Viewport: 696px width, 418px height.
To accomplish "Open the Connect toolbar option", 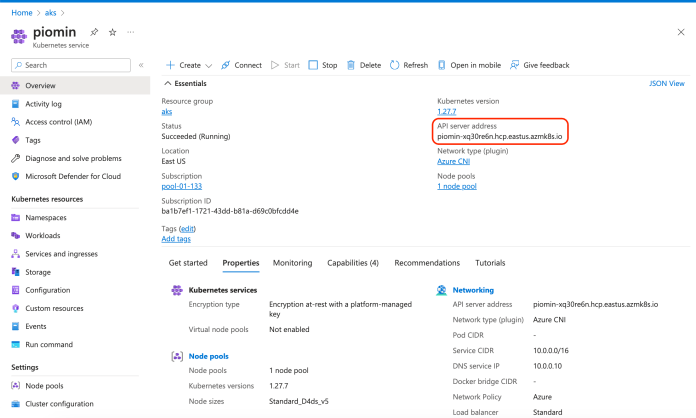I will click(241, 65).
